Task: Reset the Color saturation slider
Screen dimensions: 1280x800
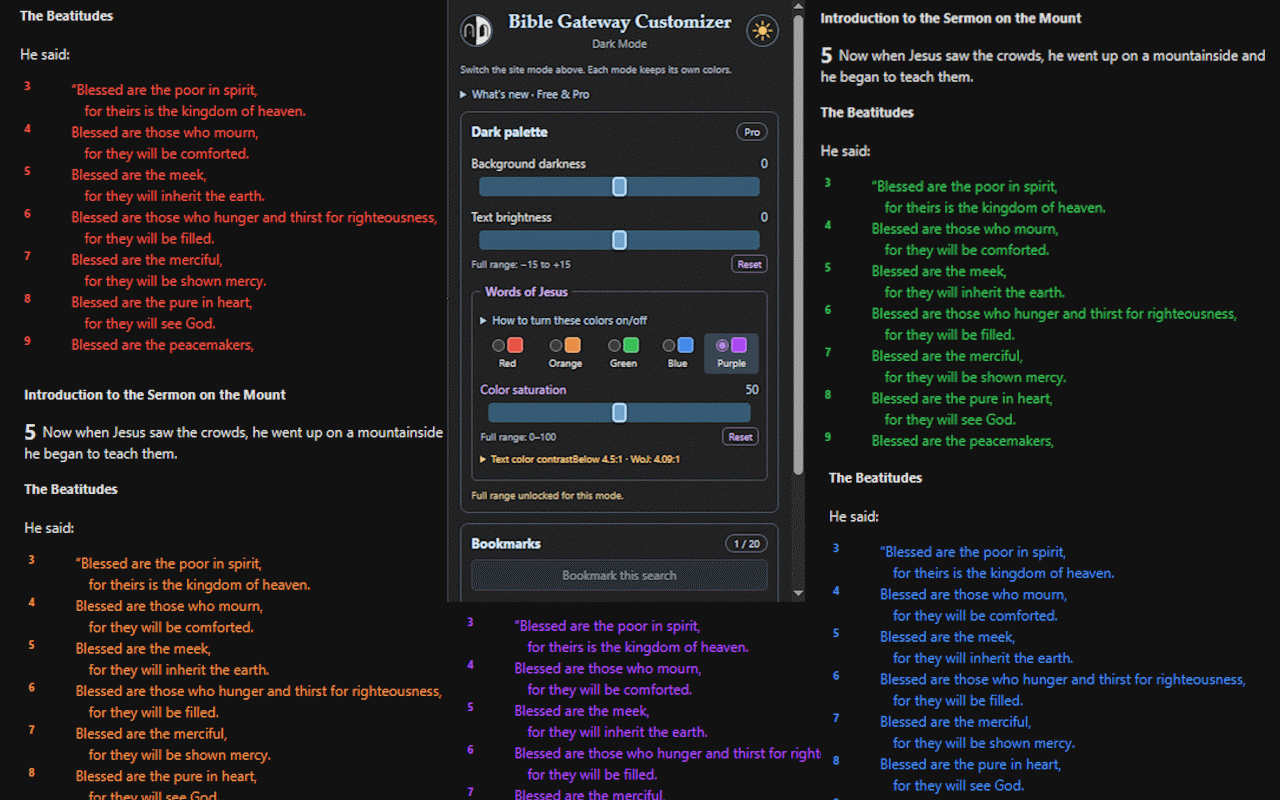Action: point(740,437)
